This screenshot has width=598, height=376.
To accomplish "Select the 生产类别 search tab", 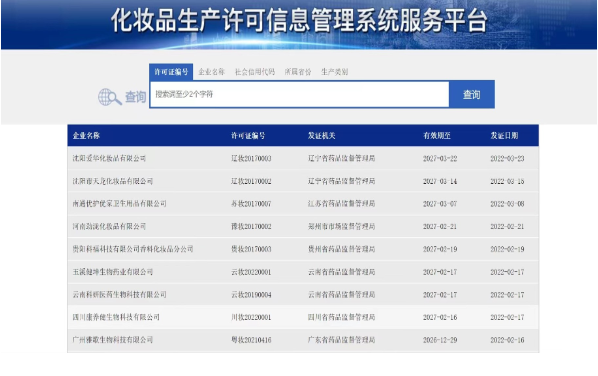I will [334, 72].
